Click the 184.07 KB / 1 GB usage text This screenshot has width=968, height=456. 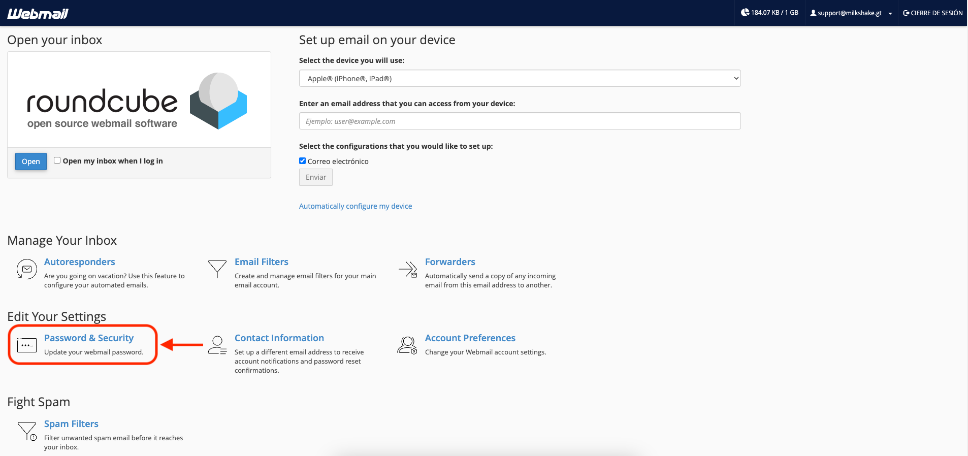tap(774, 13)
